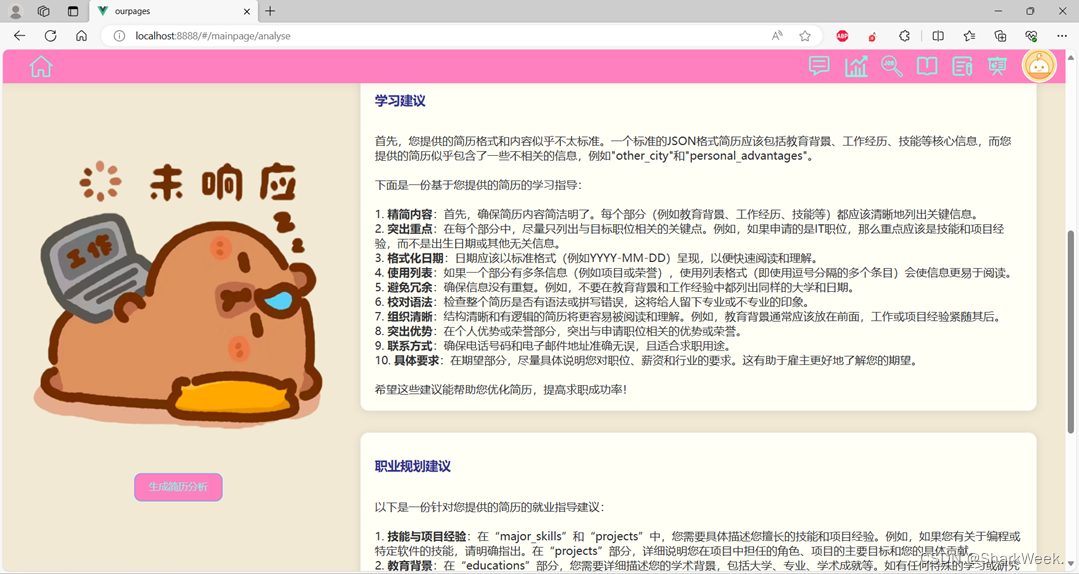
Task: Click the sleeping capybara 未响应 image
Action: pyautogui.click(x=179, y=293)
